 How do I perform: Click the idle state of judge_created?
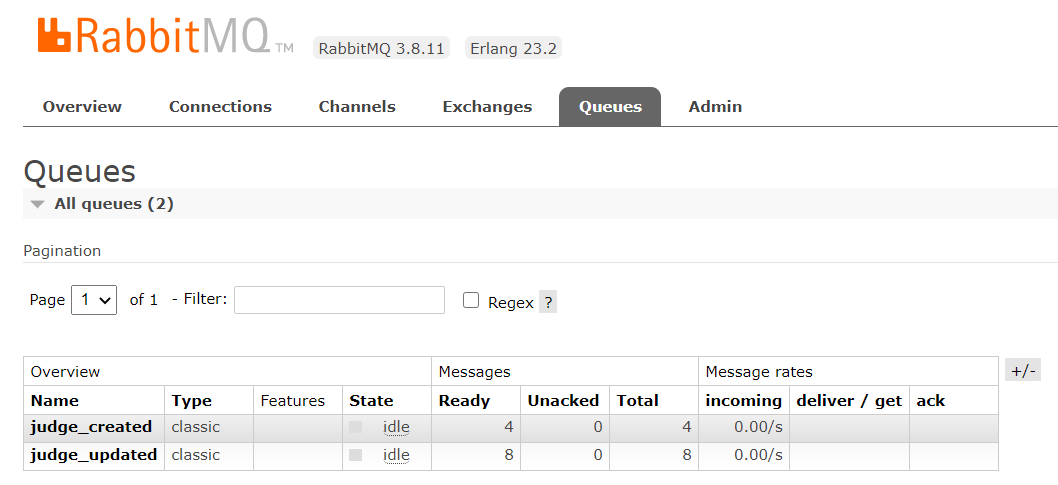(x=396, y=427)
